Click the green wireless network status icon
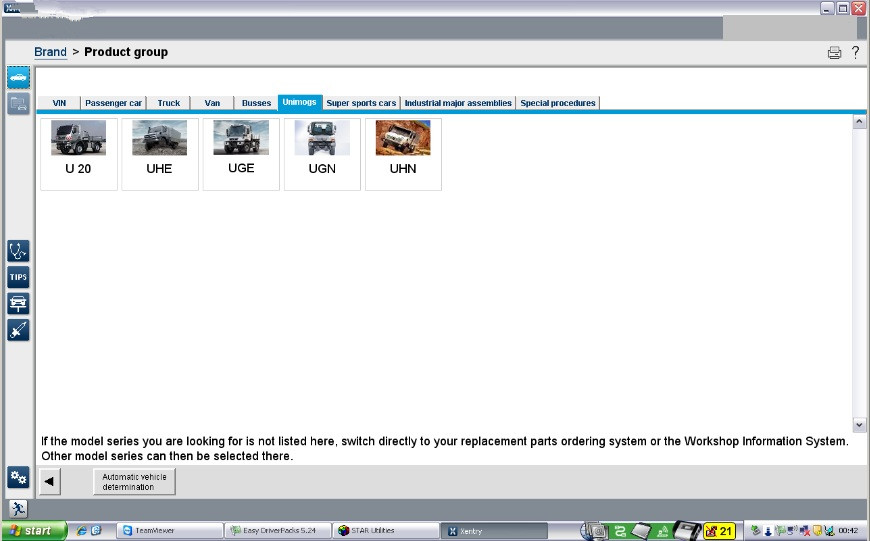Viewport: 870px width, 541px height. coord(662,531)
